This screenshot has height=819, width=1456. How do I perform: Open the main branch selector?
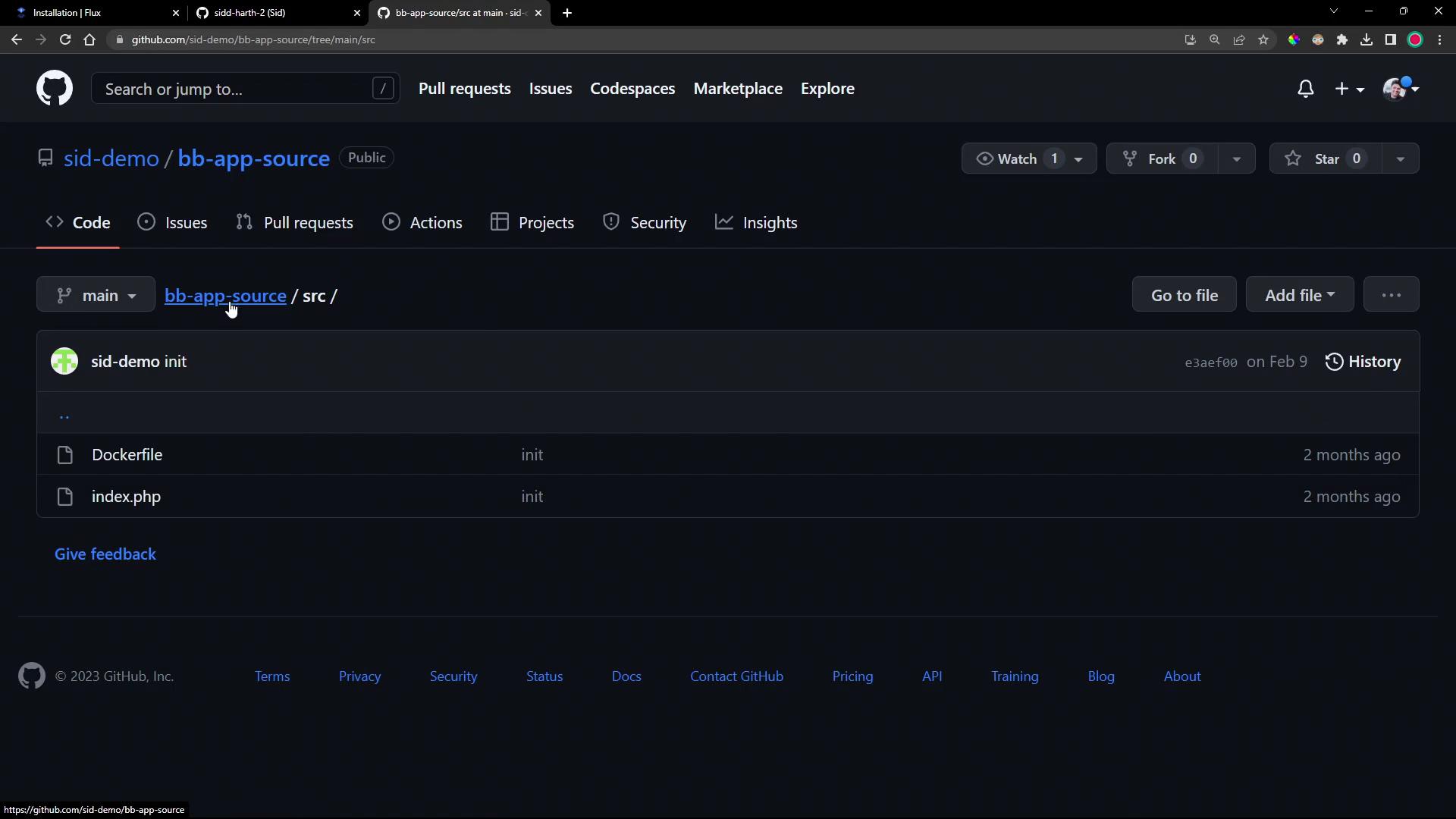pos(96,295)
